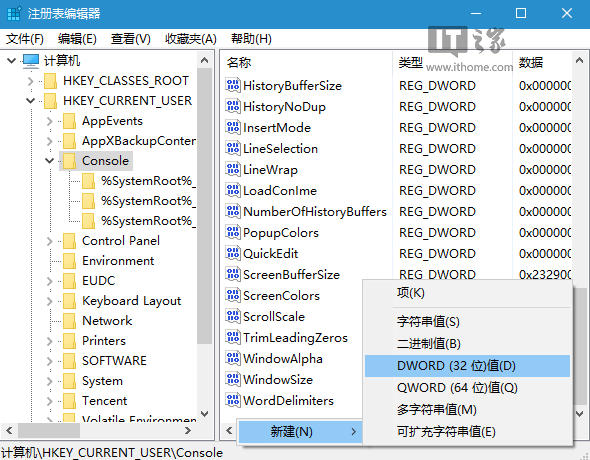Click the WindowAlpha DWORD value icon
The height and width of the screenshot is (460, 590).
(233, 358)
